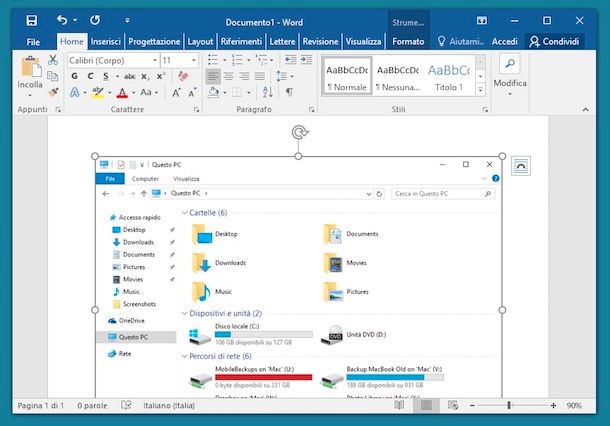Image resolution: width=610 pixels, height=426 pixels.
Task: Apply subscript formatting
Action: click(145, 76)
